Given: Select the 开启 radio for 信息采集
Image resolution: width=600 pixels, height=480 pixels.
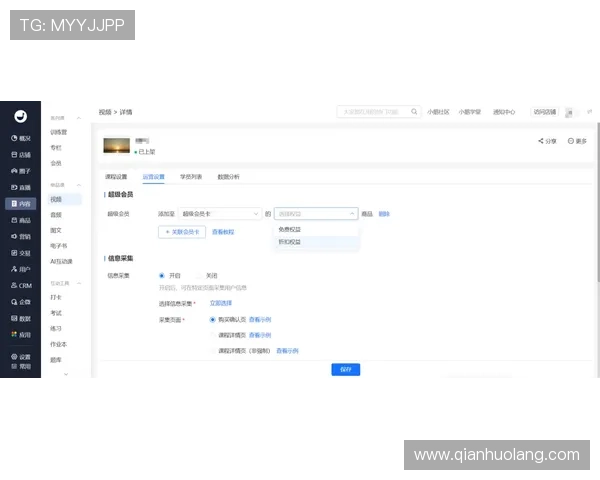Looking at the screenshot, I should pyautogui.click(x=162, y=276).
